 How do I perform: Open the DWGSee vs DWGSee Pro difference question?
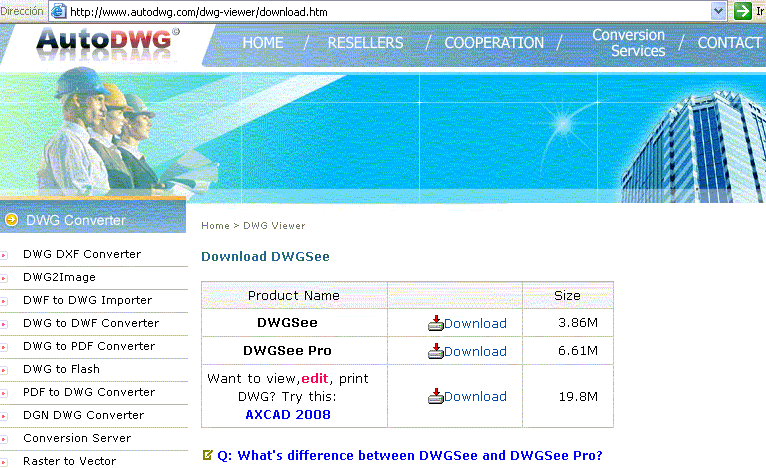click(410, 455)
